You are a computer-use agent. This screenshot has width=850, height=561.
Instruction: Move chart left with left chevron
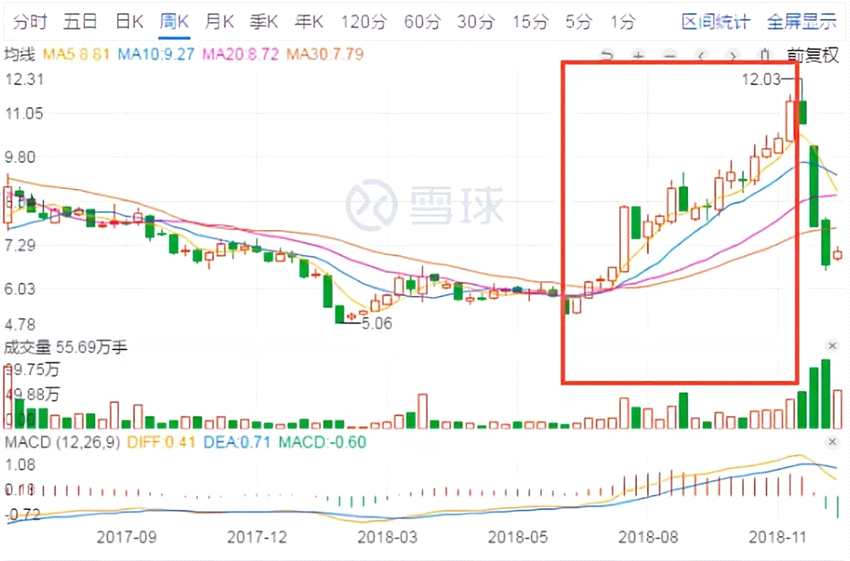(x=701, y=55)
